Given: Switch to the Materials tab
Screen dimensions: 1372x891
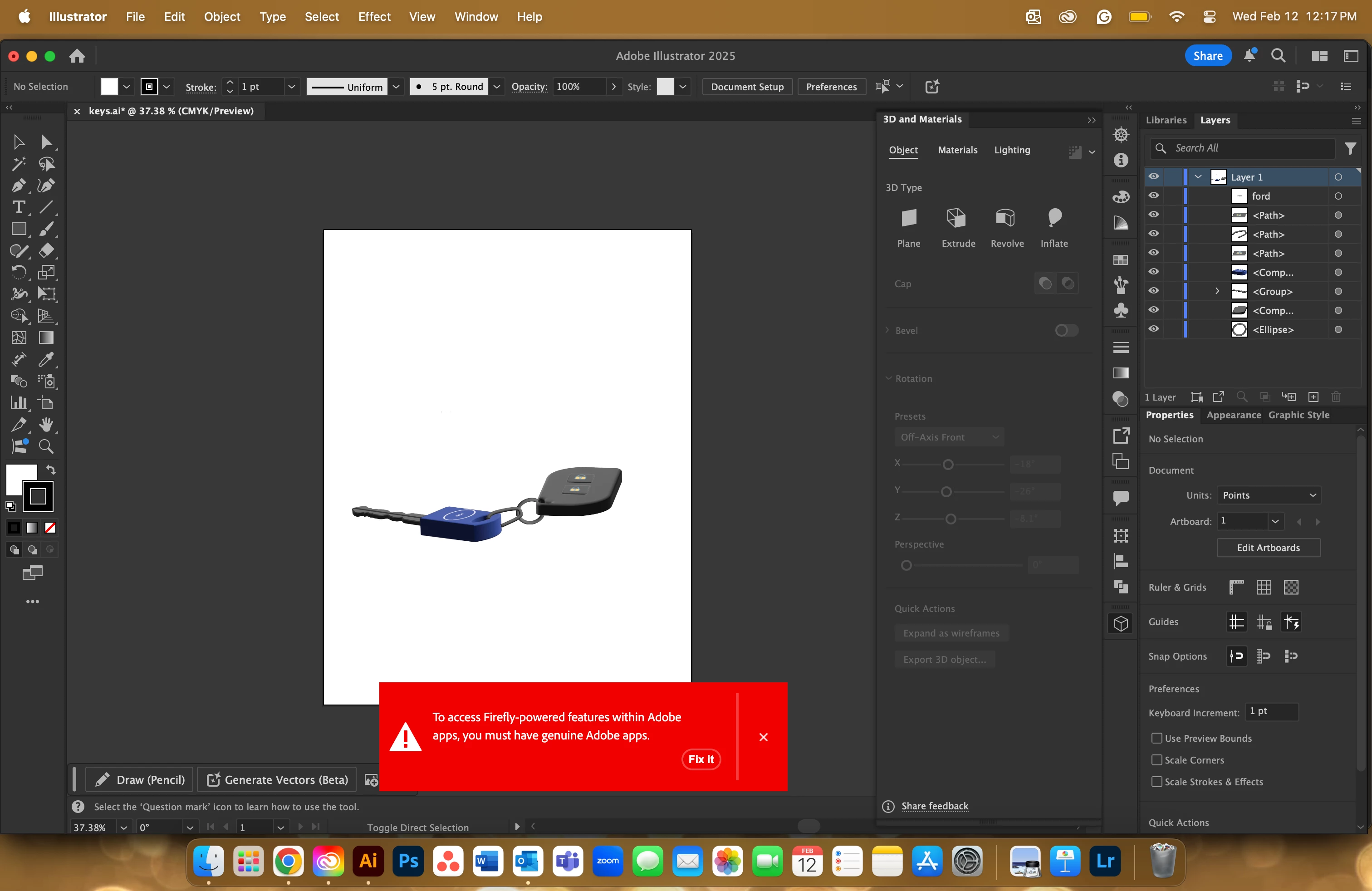Looking at the screenshot, I should tap(957, 150).
